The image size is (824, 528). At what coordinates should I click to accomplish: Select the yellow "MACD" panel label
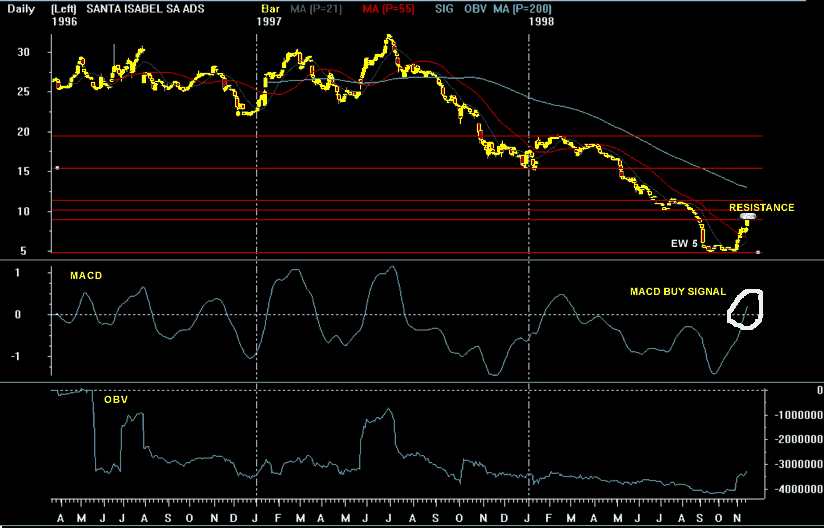[x=86, y=276]
